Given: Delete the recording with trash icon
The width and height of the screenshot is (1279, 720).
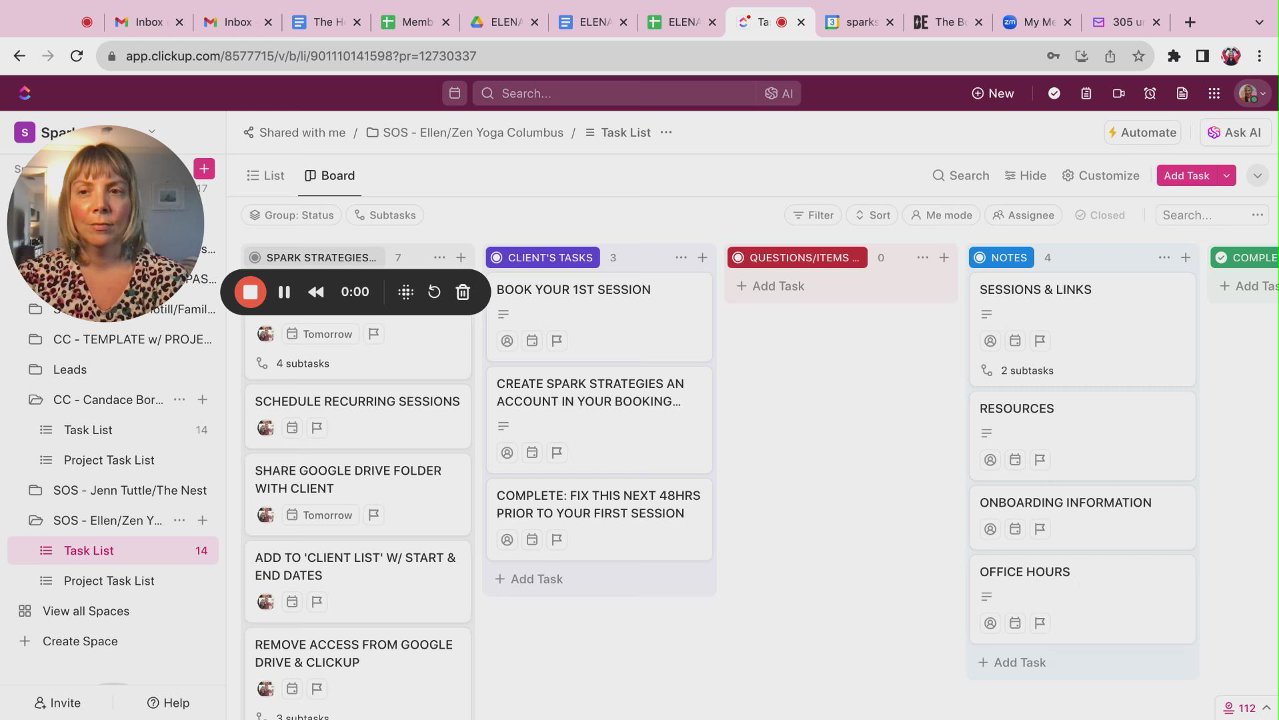Looking at the screenshot, I should [463, 292].
